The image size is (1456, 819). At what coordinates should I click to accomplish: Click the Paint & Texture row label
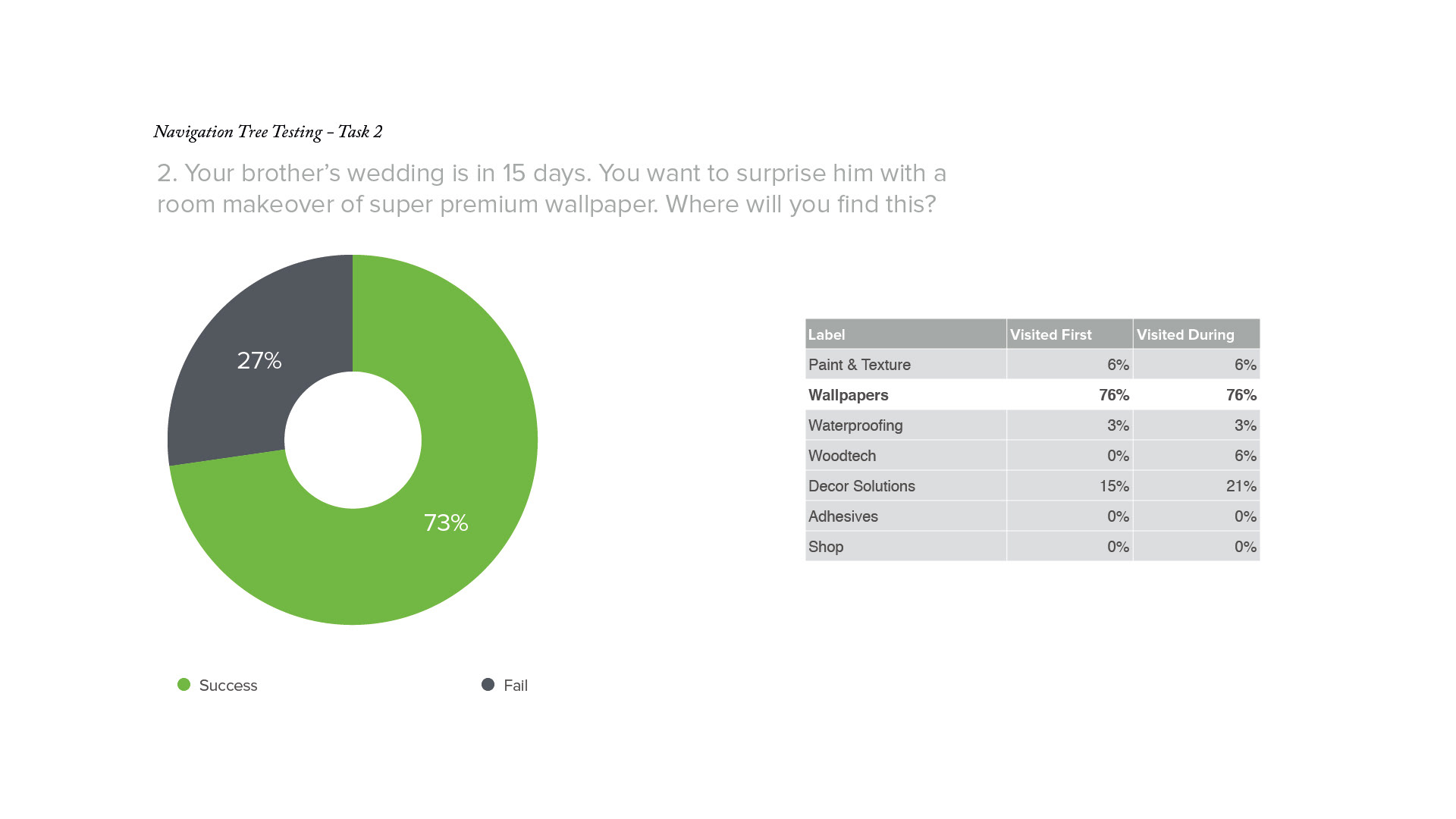click(x=859, y=365)
